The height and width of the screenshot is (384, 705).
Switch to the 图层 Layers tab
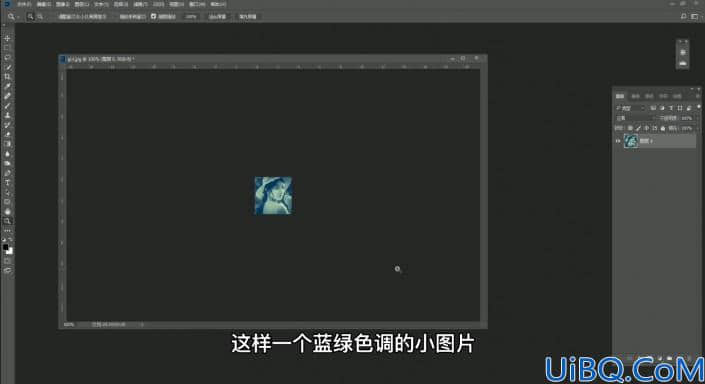tap(620, 96)
